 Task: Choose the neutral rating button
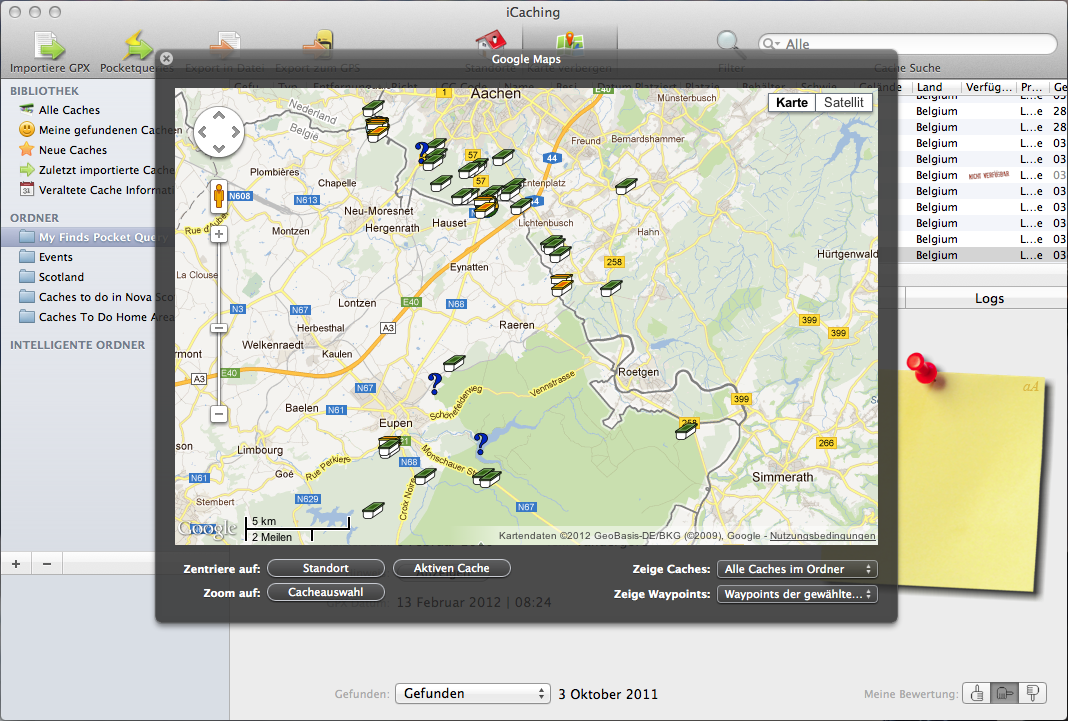[x=1004, y=693]
